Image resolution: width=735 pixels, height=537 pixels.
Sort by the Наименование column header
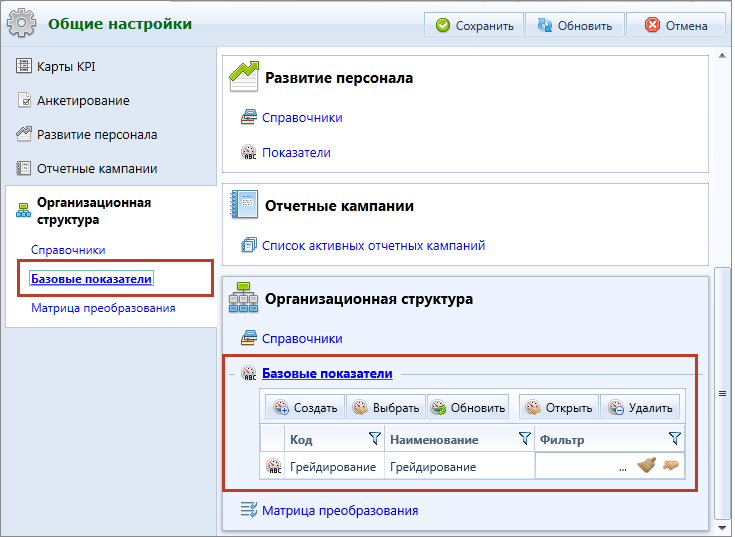pyautogui.click(x=434, y=440)
